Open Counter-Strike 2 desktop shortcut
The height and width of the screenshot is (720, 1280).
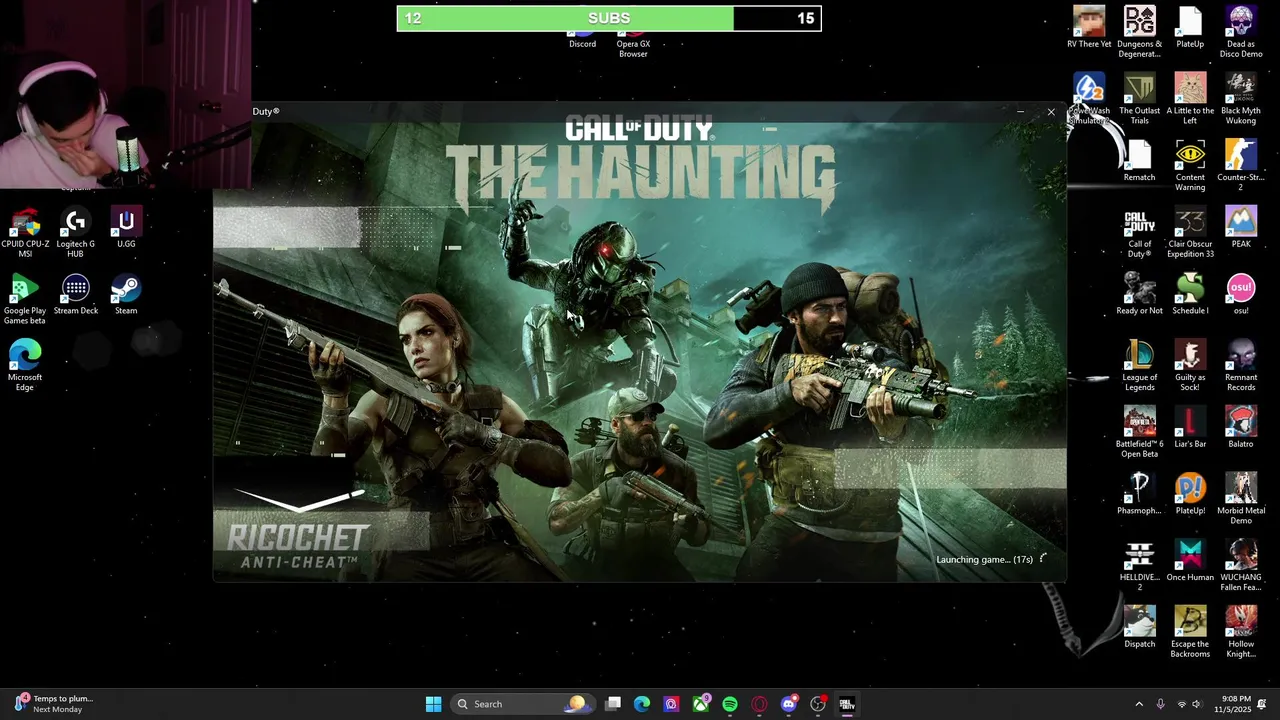click(1241, 165)
